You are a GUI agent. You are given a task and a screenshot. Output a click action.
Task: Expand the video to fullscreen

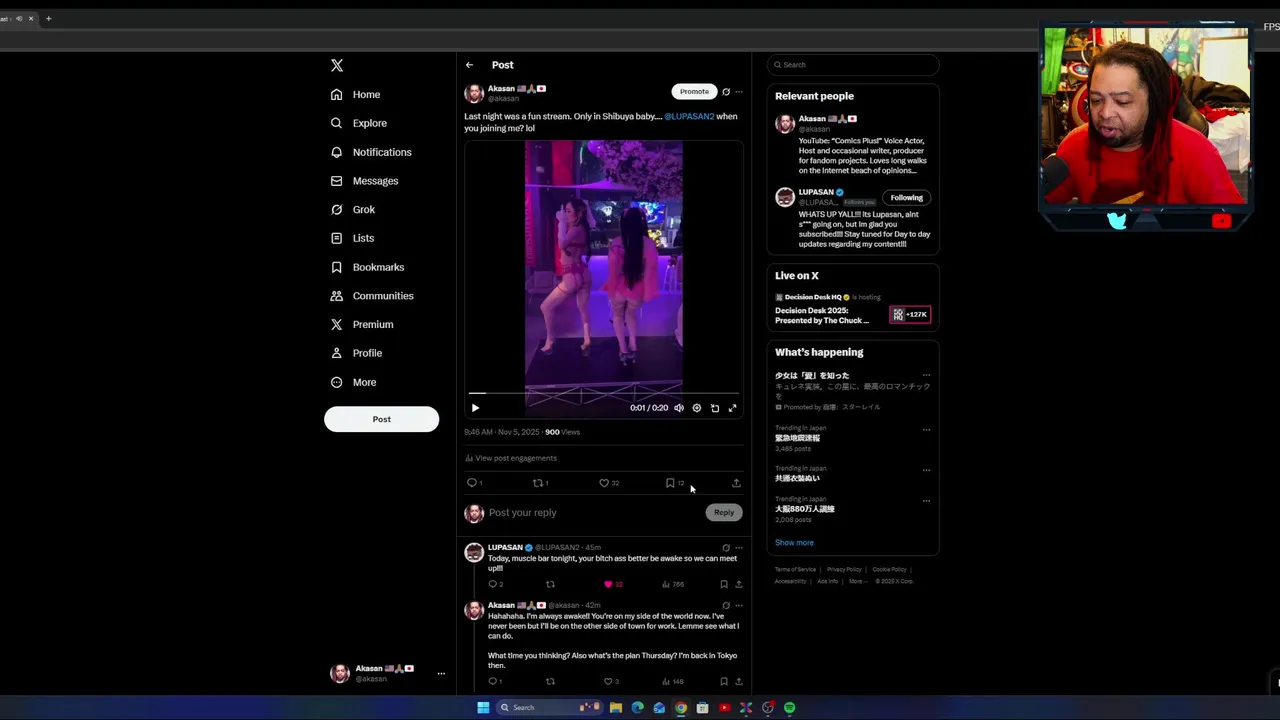[x=732, y=408]
